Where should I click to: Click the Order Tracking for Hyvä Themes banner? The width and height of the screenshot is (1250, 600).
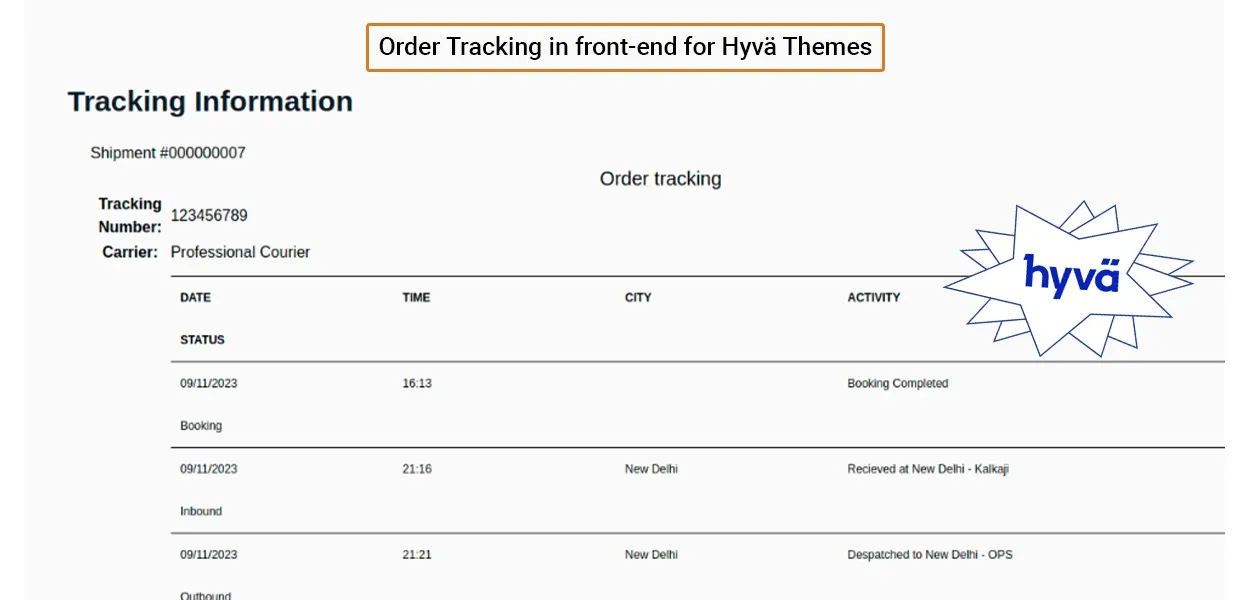click(625, 47)
